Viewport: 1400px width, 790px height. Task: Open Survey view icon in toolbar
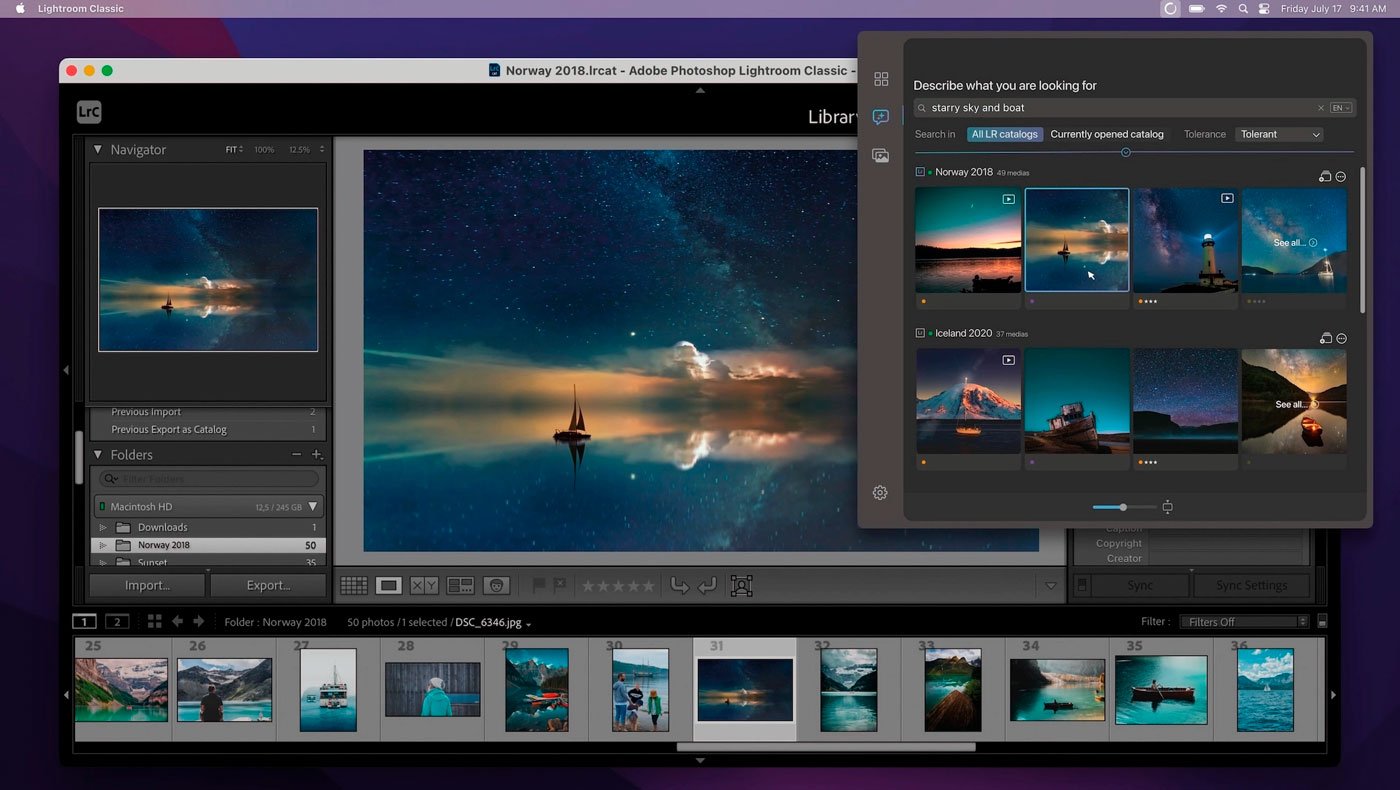click(x=460, y=586)
